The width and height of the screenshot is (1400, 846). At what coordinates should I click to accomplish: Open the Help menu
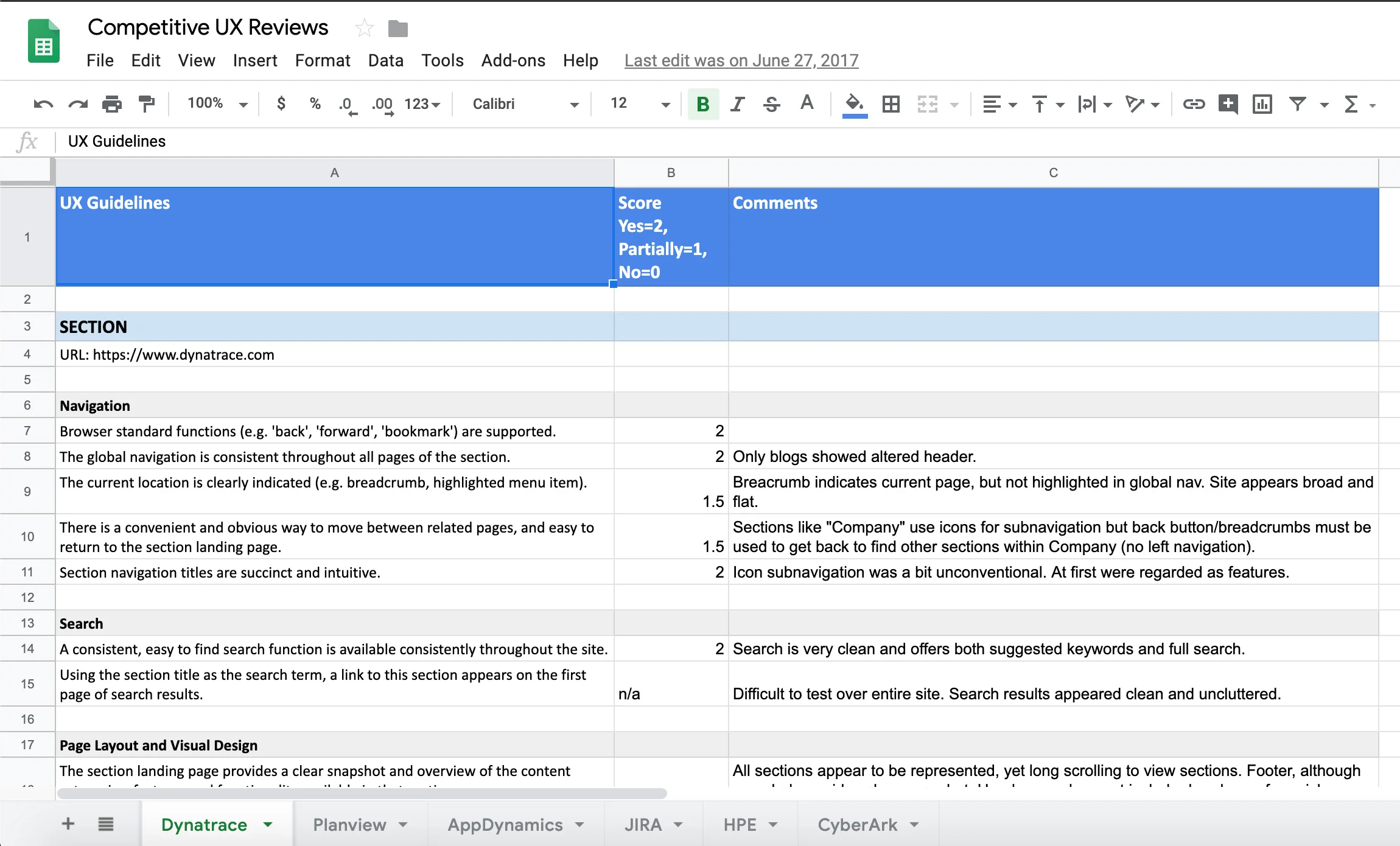click(581, 60)
